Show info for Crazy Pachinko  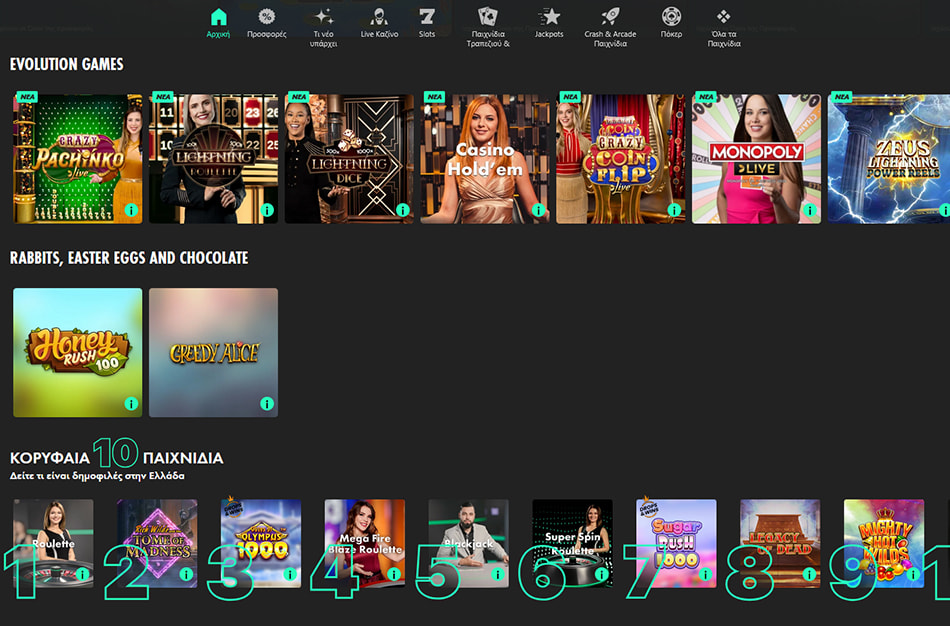point(131,210)
